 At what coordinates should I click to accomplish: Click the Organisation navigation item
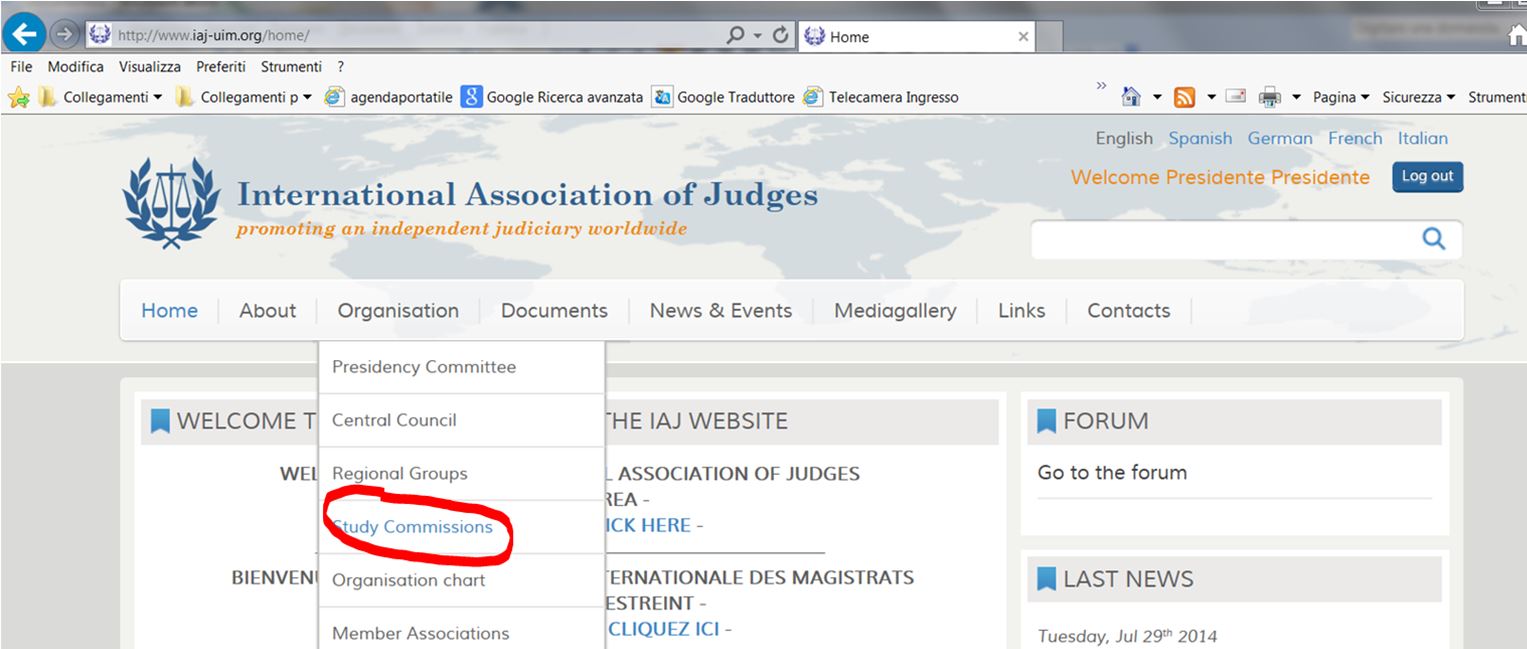(398, 311)
